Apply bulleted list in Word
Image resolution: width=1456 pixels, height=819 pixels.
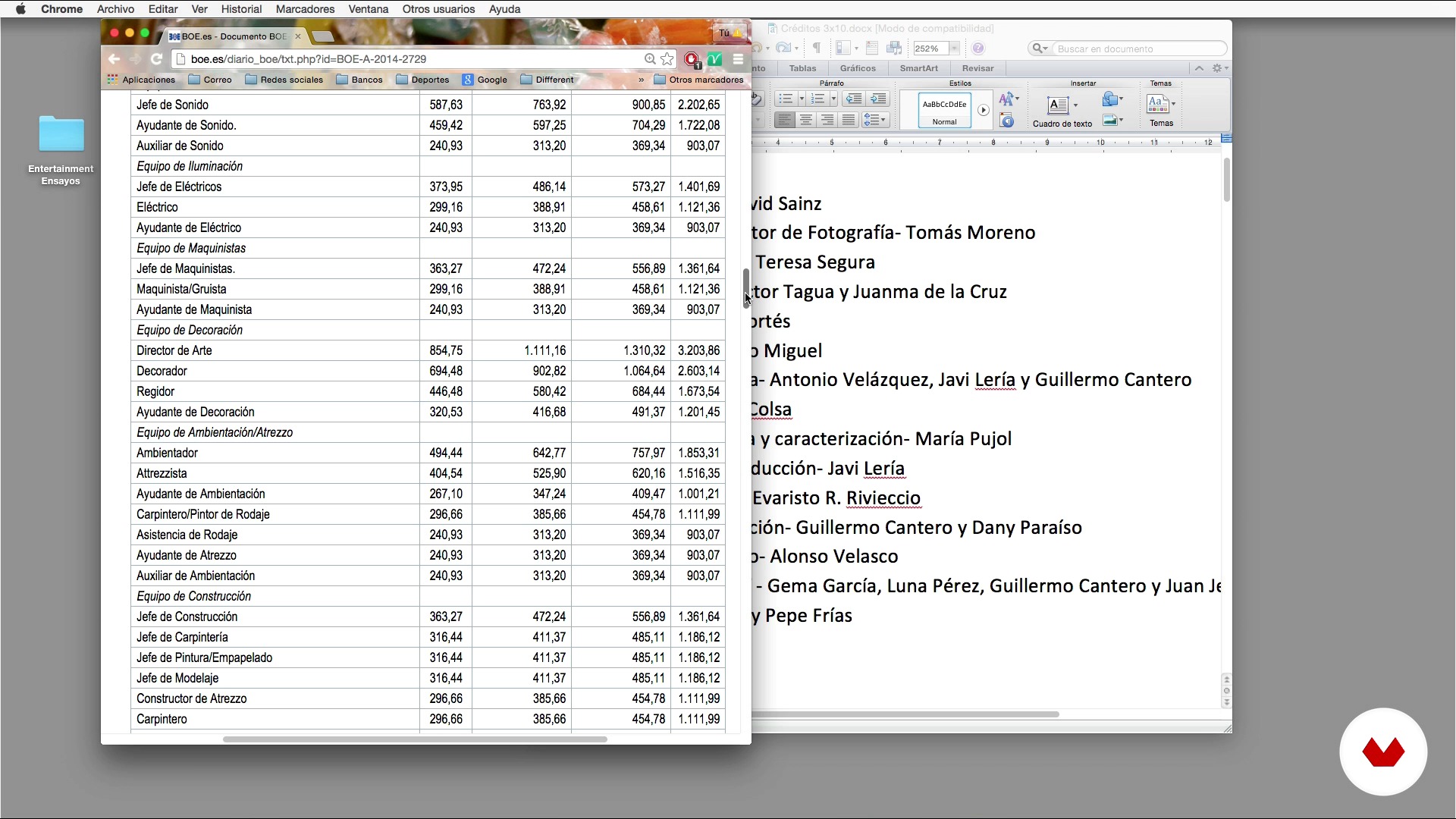click(786, 99)
